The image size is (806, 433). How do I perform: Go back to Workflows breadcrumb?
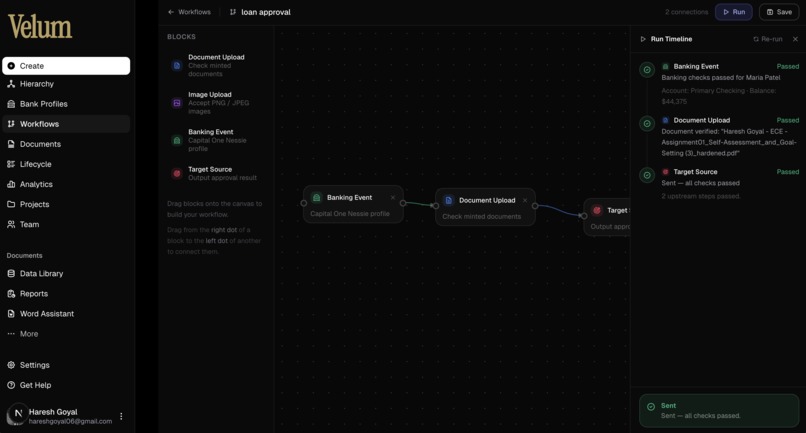click(189, 12)
